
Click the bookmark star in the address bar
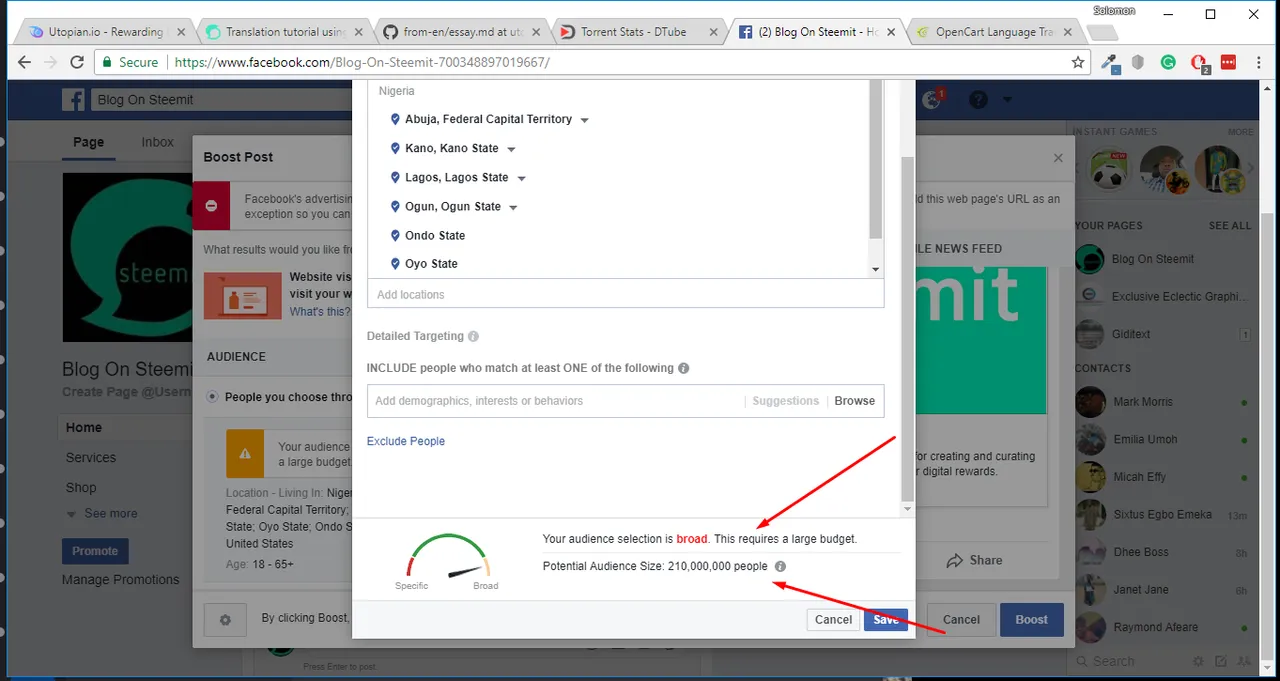click(x=1078, y=62)
